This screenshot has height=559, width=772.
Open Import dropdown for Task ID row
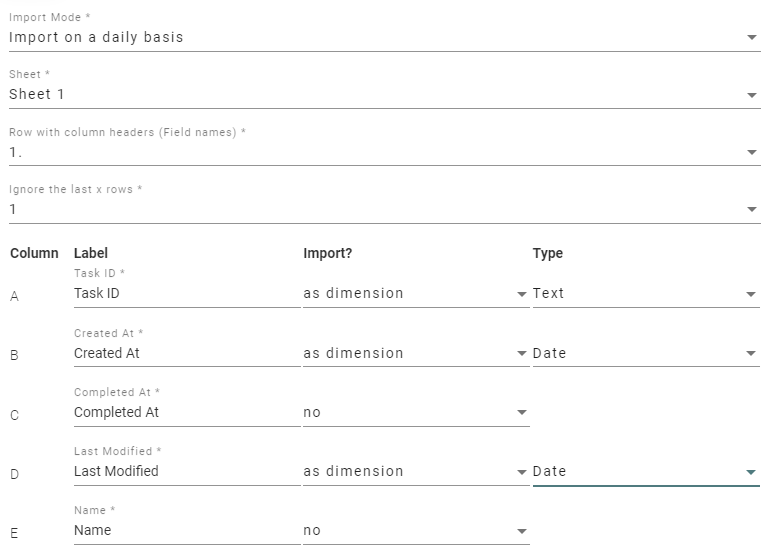pos(415,294)
